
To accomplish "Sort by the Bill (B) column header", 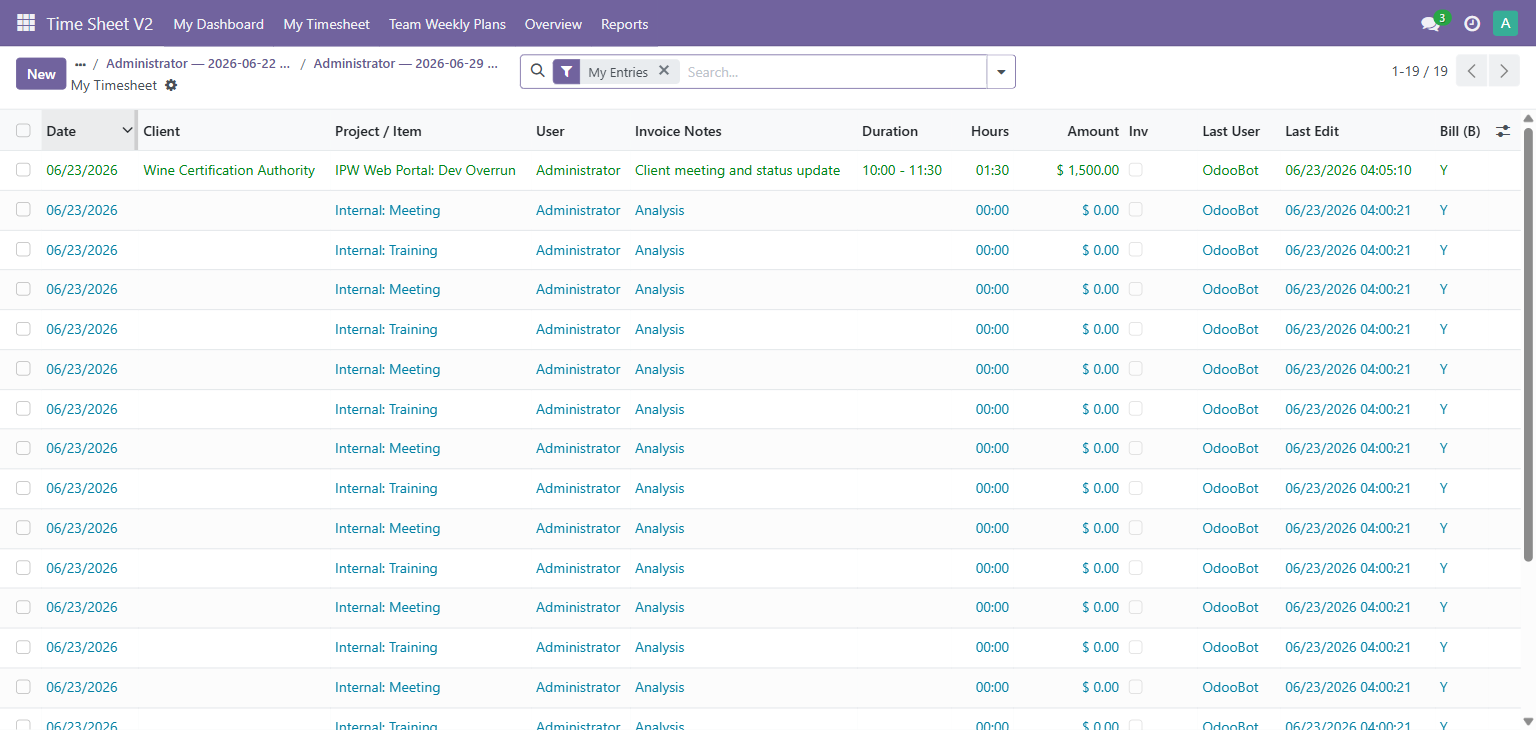I will coord(1460,131).
